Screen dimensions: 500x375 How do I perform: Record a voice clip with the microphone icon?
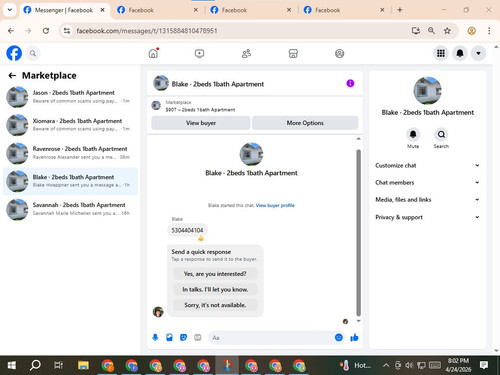click(x=155, y=338)
